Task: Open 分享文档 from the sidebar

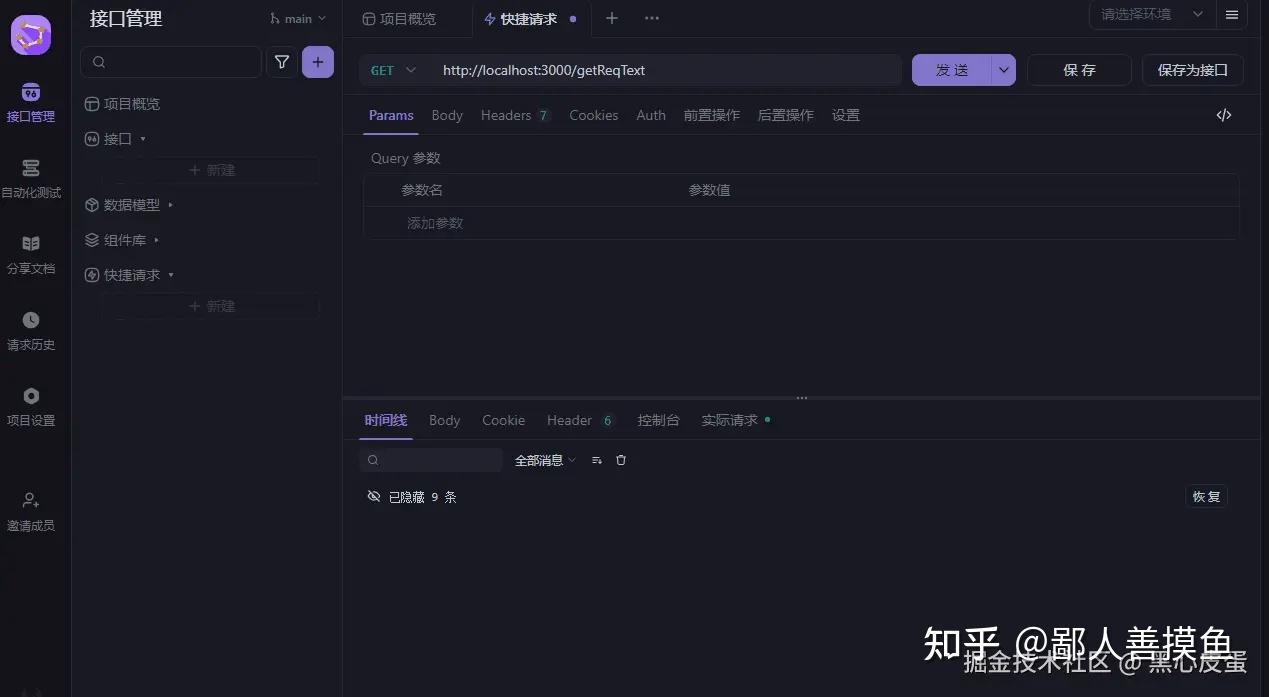Action: coord(31,255)
